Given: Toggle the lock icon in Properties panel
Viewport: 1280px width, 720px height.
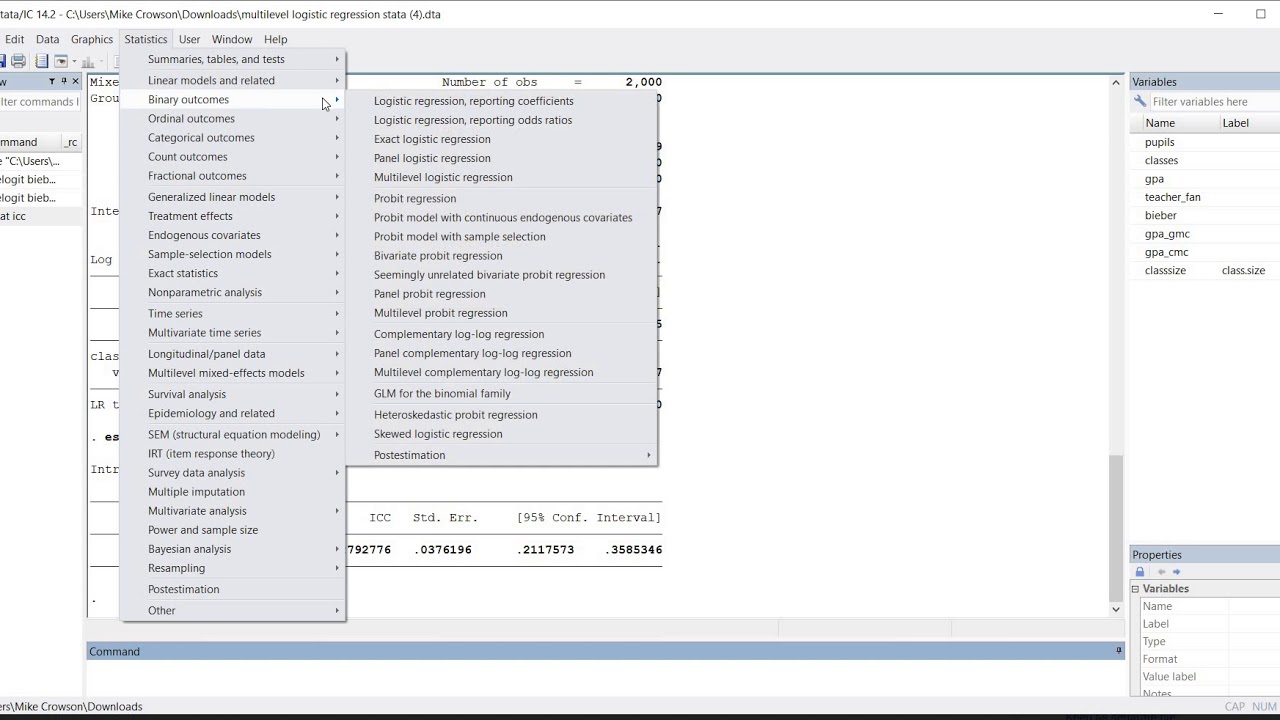Looking at the screenshot, I should coord(1140,572).
